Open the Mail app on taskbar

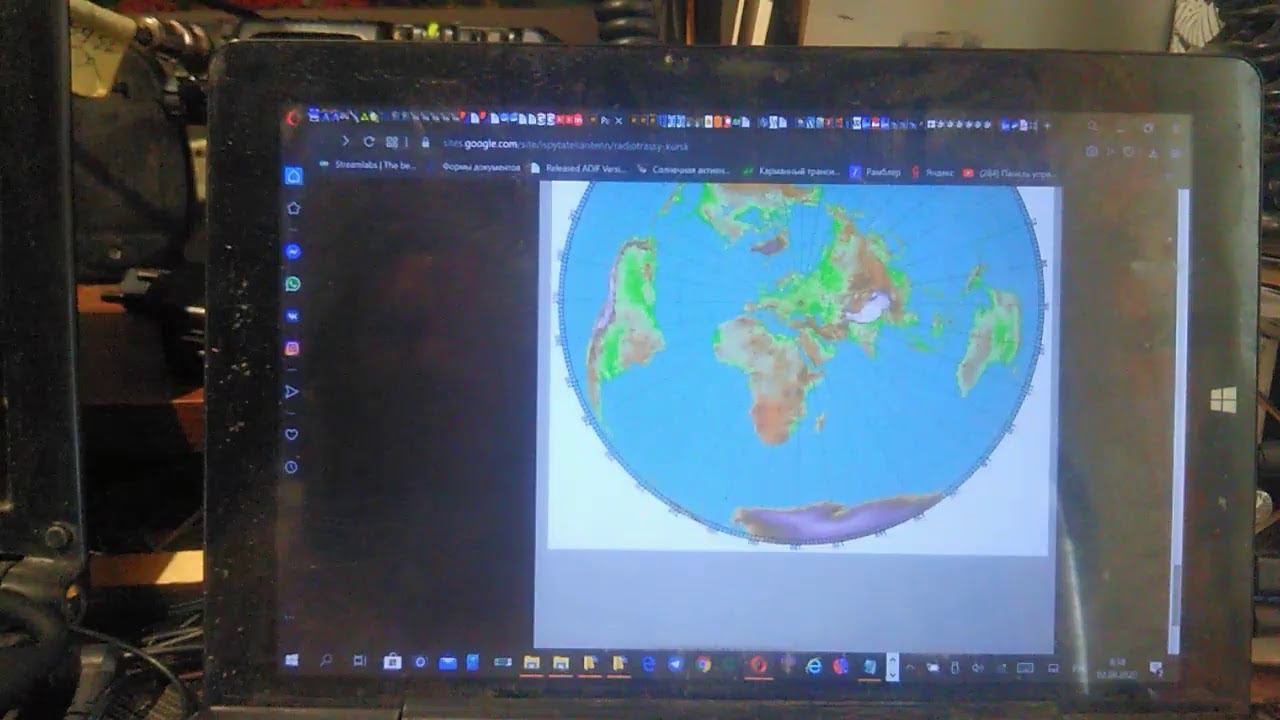click(x=447, y=662)
